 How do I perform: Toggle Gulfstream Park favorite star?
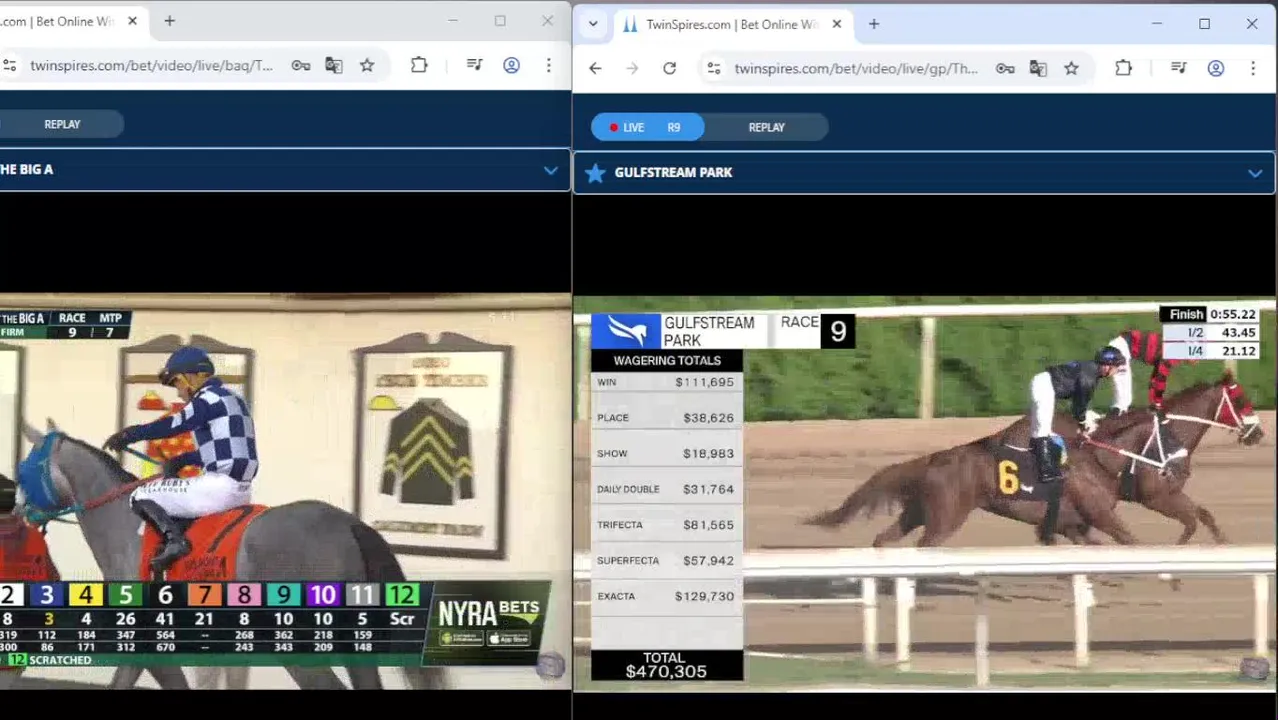pyautogui.click(x=595, y=173)
